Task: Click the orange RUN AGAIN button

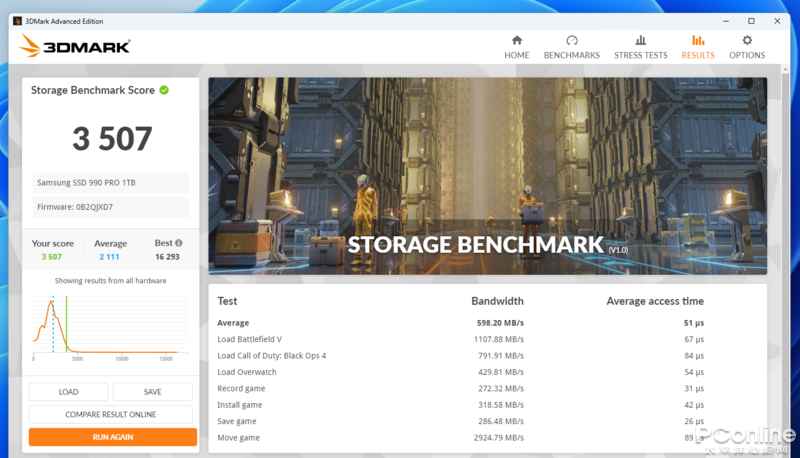Action: (113, 437)
